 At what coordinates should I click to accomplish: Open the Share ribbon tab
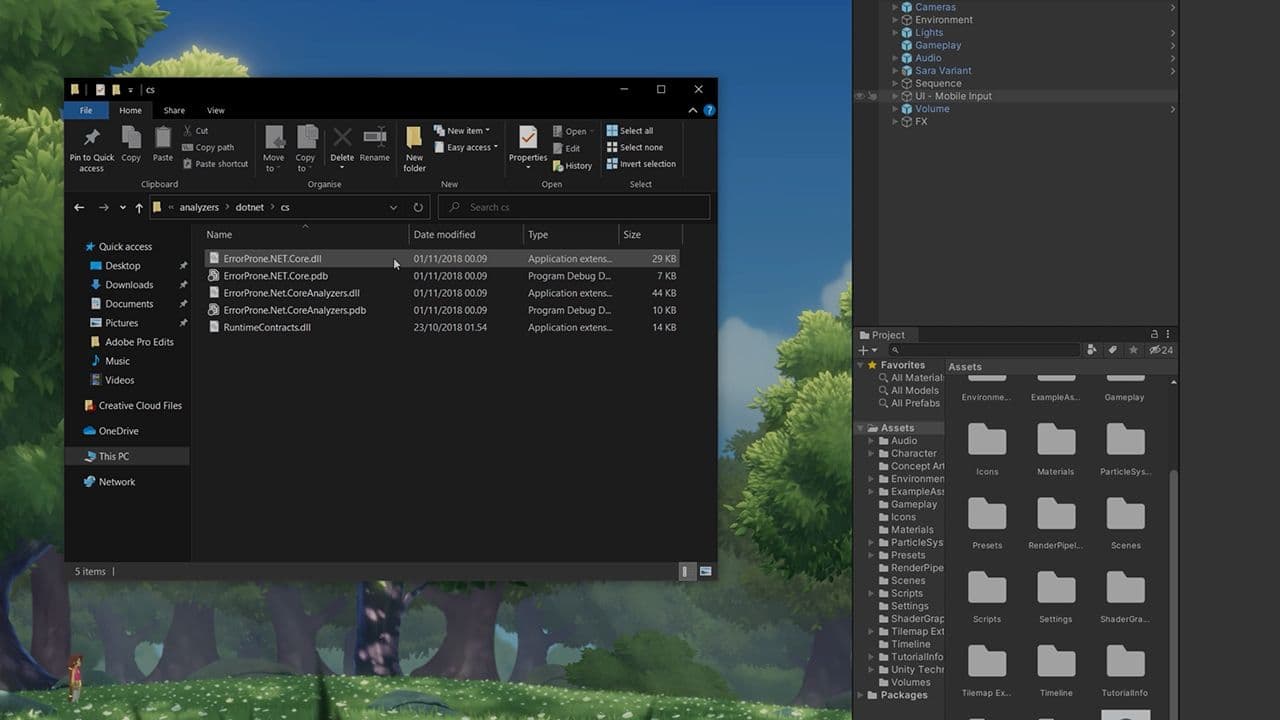pos(174,110)
